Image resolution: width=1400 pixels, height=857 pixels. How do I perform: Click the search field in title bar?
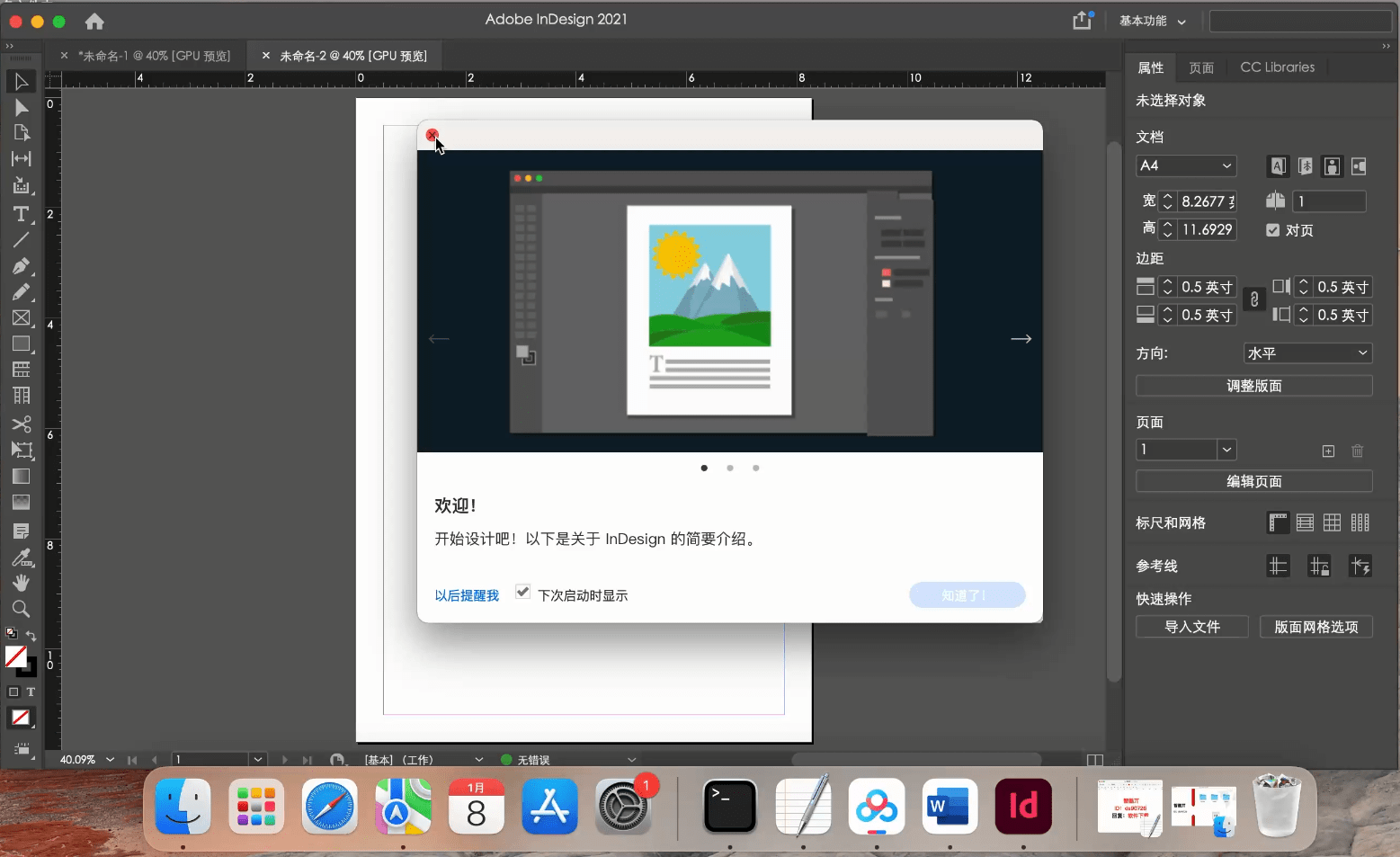coord(1300,21)
